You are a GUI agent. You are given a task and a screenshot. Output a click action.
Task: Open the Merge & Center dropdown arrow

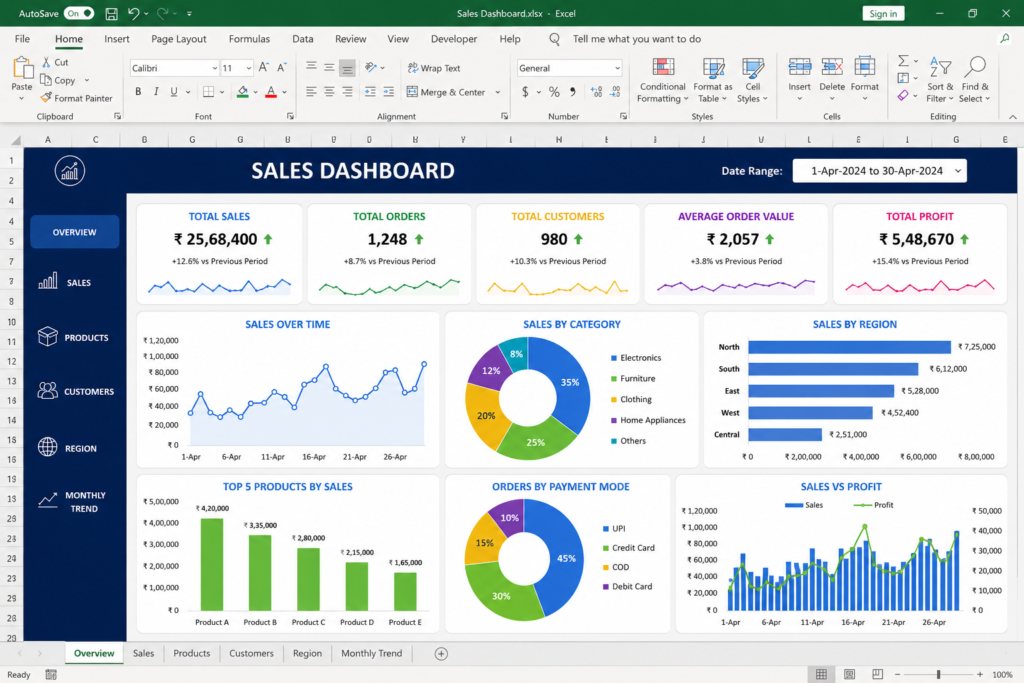tap(498, 92)
